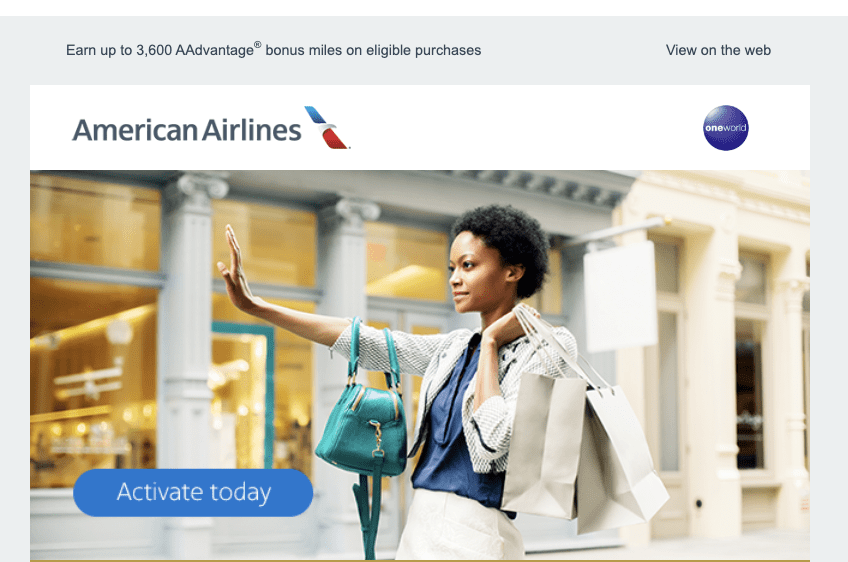The width and height of the screenshot is (848, 562).
Task: Click the white header bar between the two logos
Action: click(527, 128)
